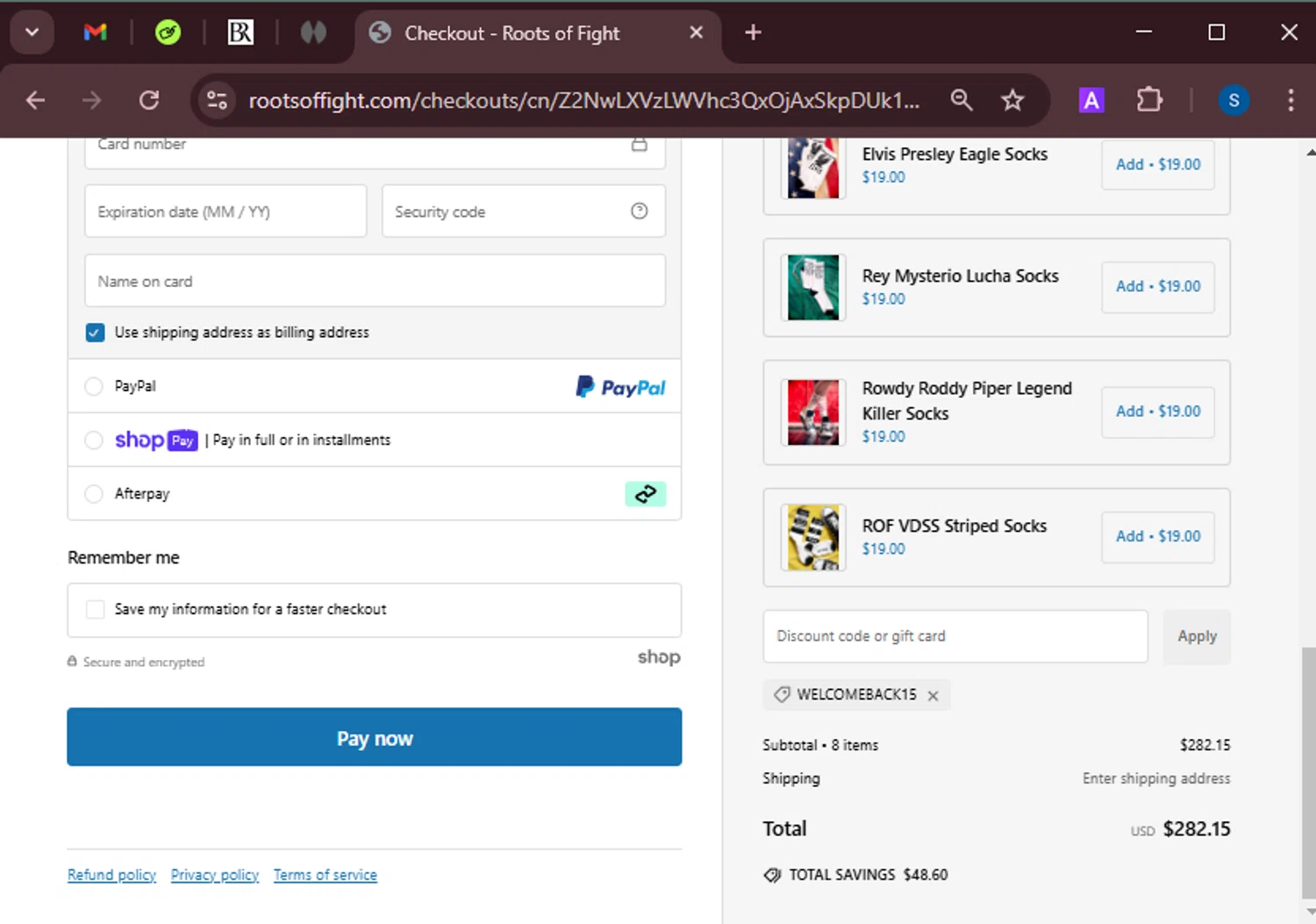Remove the WELCOMEBACK15 discount code
The height and width of the screenshot is (924, 1316).
(x=933, y=696)
